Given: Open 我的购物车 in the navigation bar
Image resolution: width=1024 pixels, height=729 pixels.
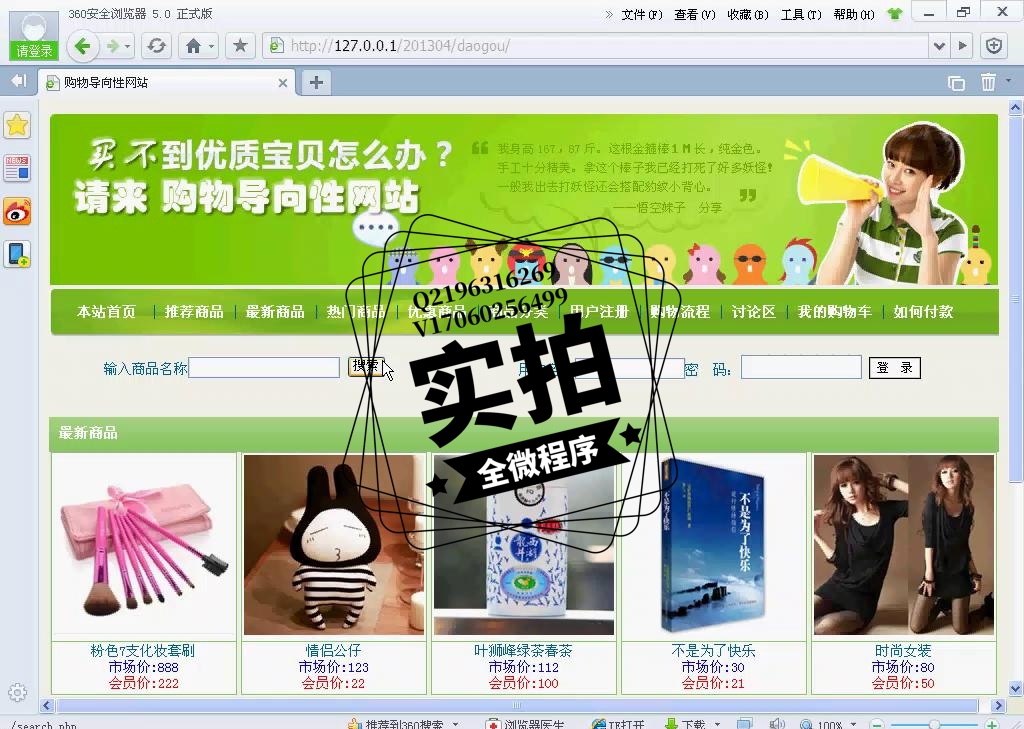Looking at the screenshot, I should 835,312.
